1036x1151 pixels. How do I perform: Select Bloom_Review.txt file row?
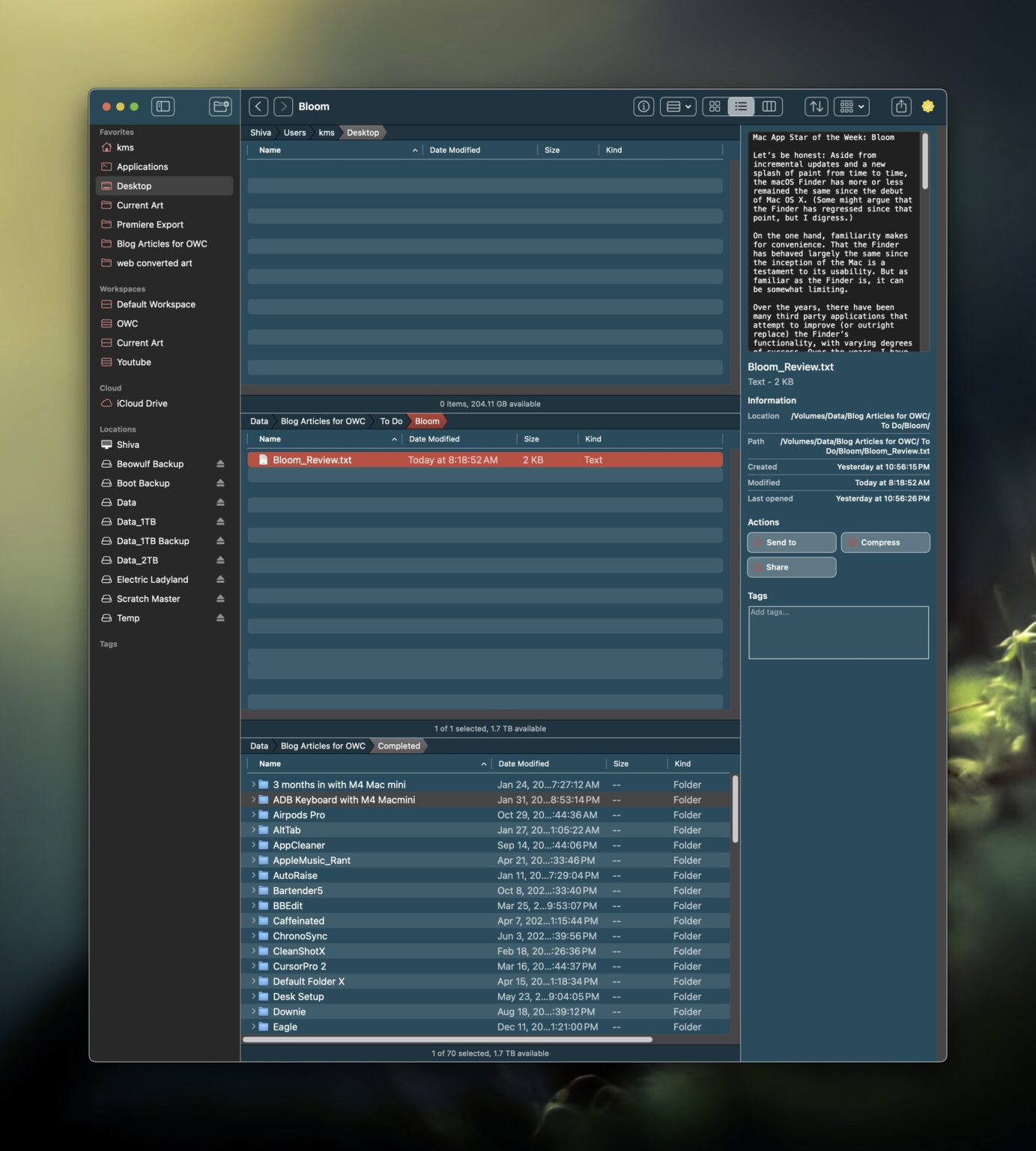point(485,460)
